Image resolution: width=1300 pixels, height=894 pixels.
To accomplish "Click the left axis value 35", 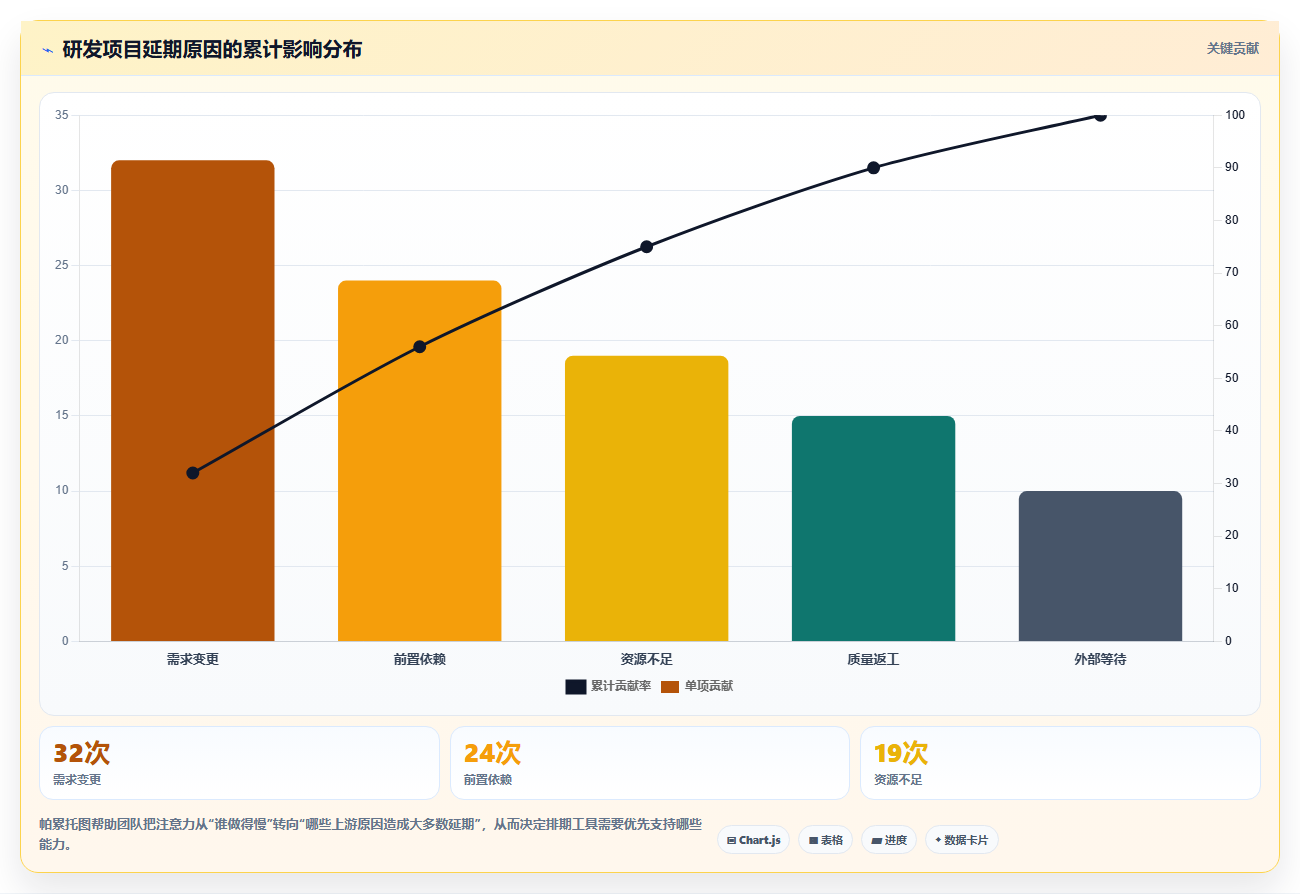I will pos(62,115).
